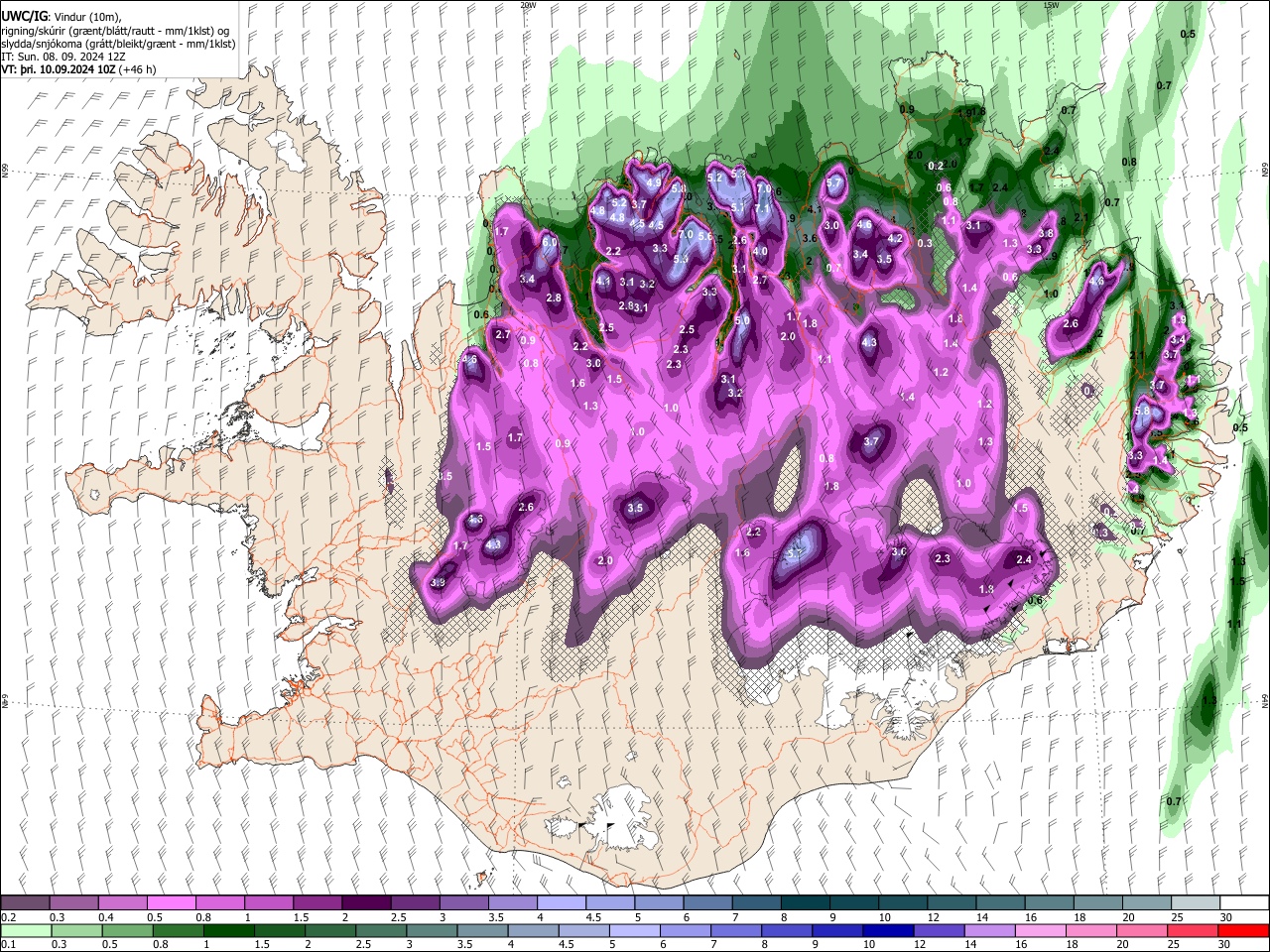The height and width of the screenshot is (952, 1270).
Task: Click the '0.2' label in the top legend row
Action: (x=9, y=917)
